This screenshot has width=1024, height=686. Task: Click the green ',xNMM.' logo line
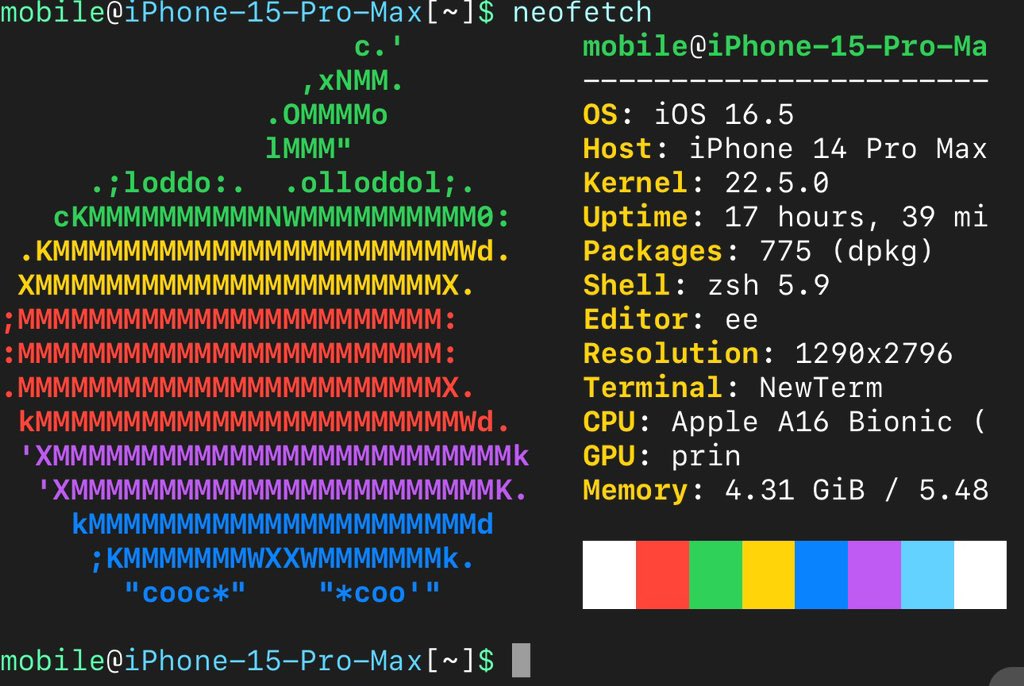pos(352,81)
